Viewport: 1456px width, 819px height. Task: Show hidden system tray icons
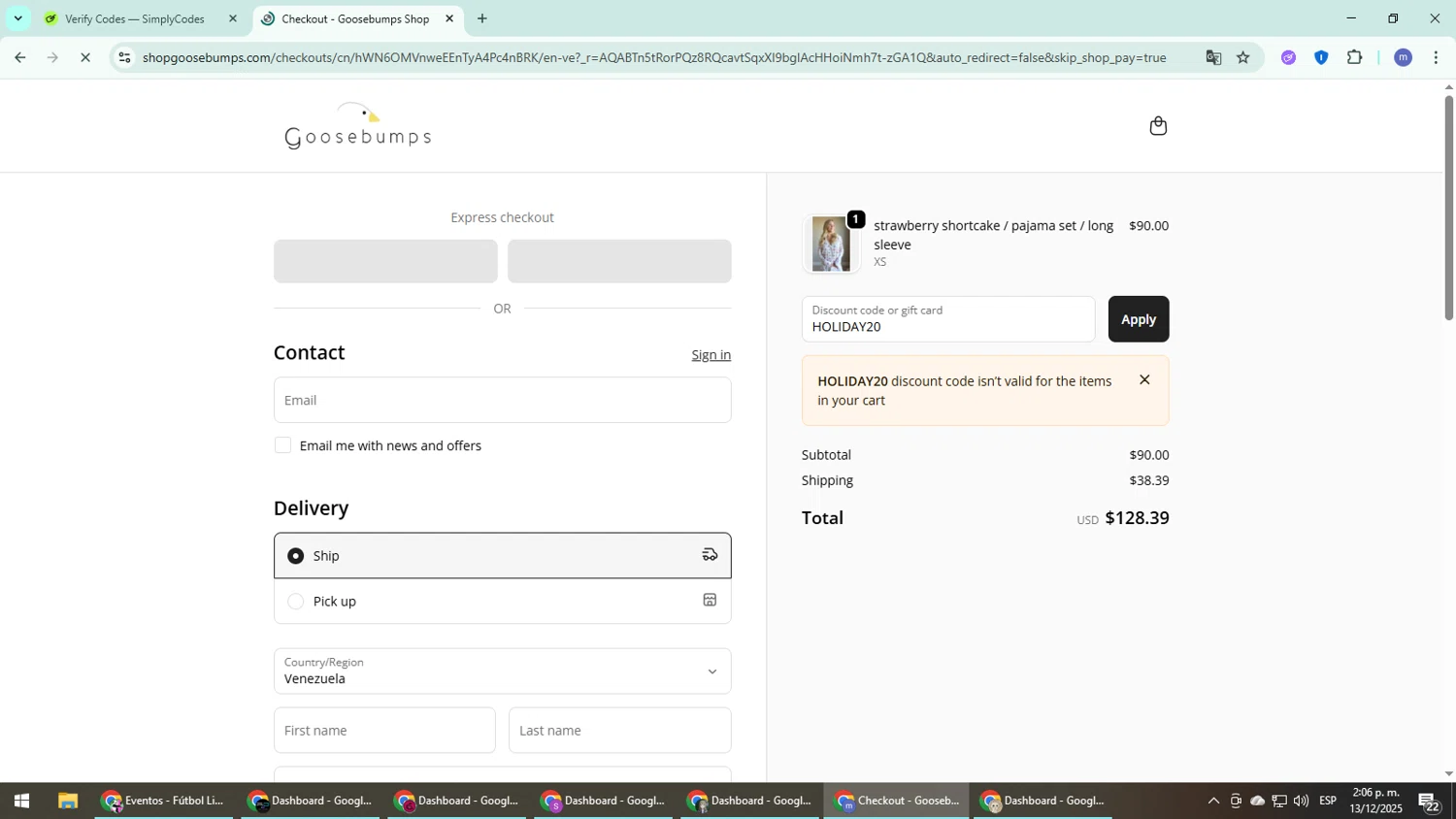click(1213, 801)
